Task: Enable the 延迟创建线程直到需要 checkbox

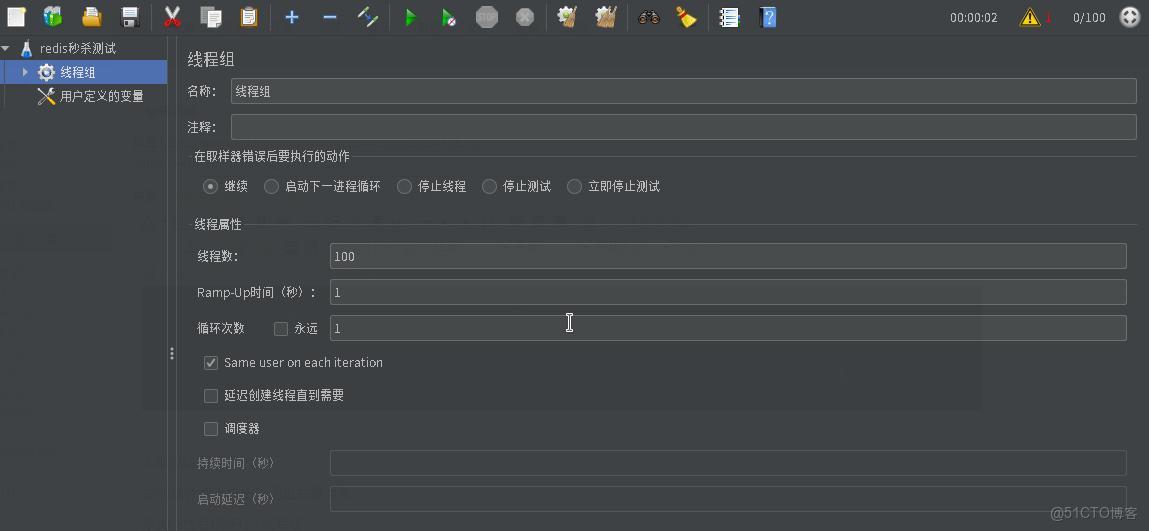Action: click(x=211, y=396)
